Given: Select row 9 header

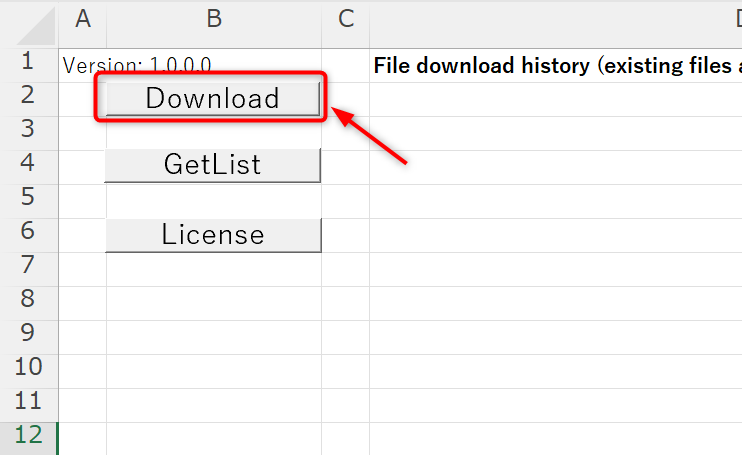Looking at the screenshot, I should pos(28,334).
